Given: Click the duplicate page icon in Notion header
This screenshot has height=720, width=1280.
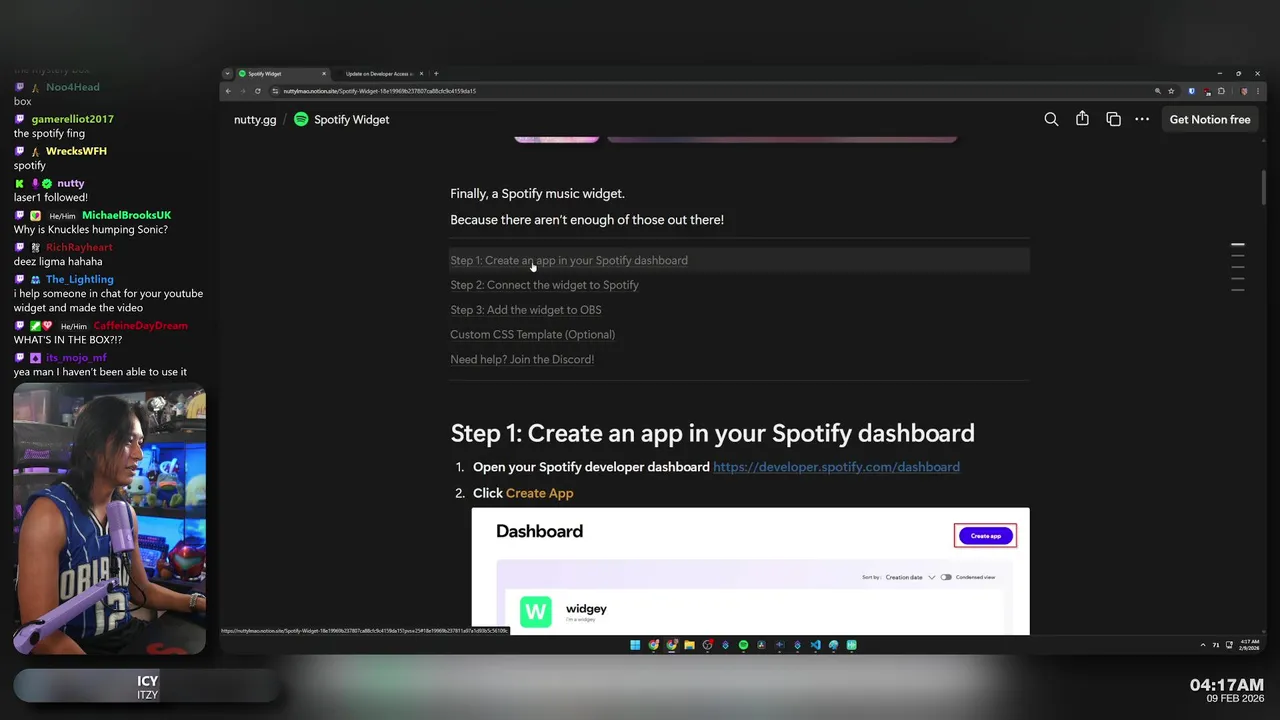Looking at the screenshot, I should [1113, 119].
